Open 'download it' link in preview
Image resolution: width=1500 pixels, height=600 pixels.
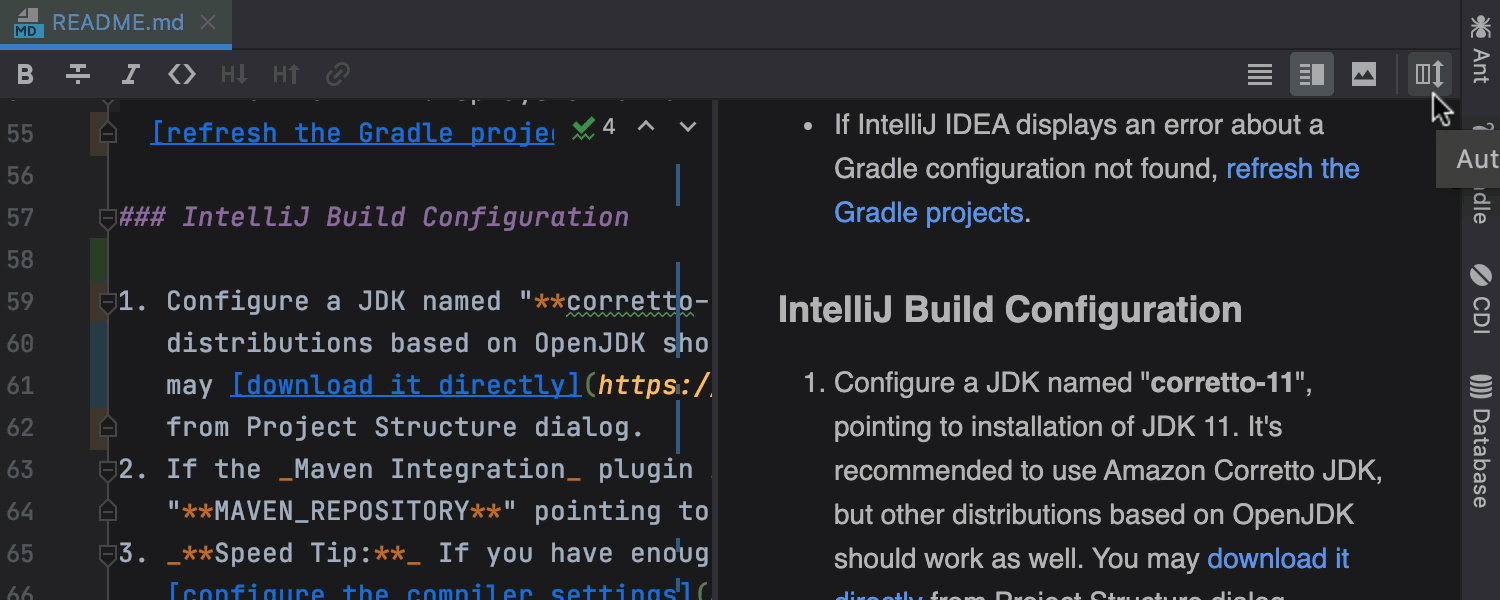coord(1278,558)
